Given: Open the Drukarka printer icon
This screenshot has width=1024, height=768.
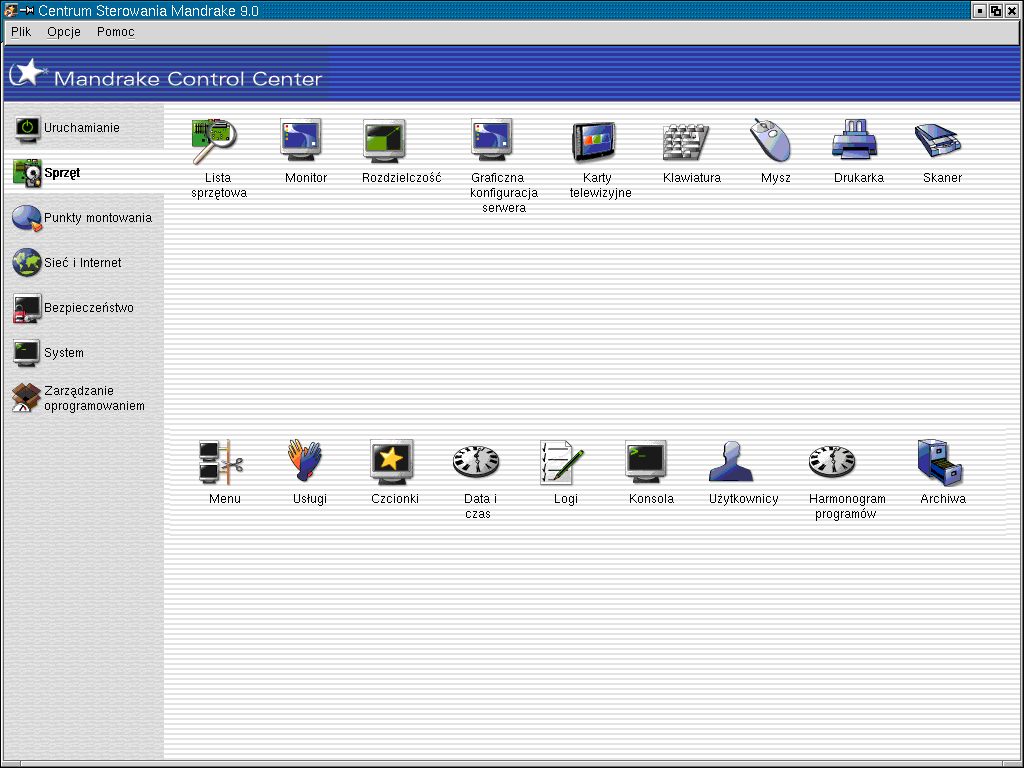Looking at the screenshot, I should pyautogui.click(x=854, y=139).
